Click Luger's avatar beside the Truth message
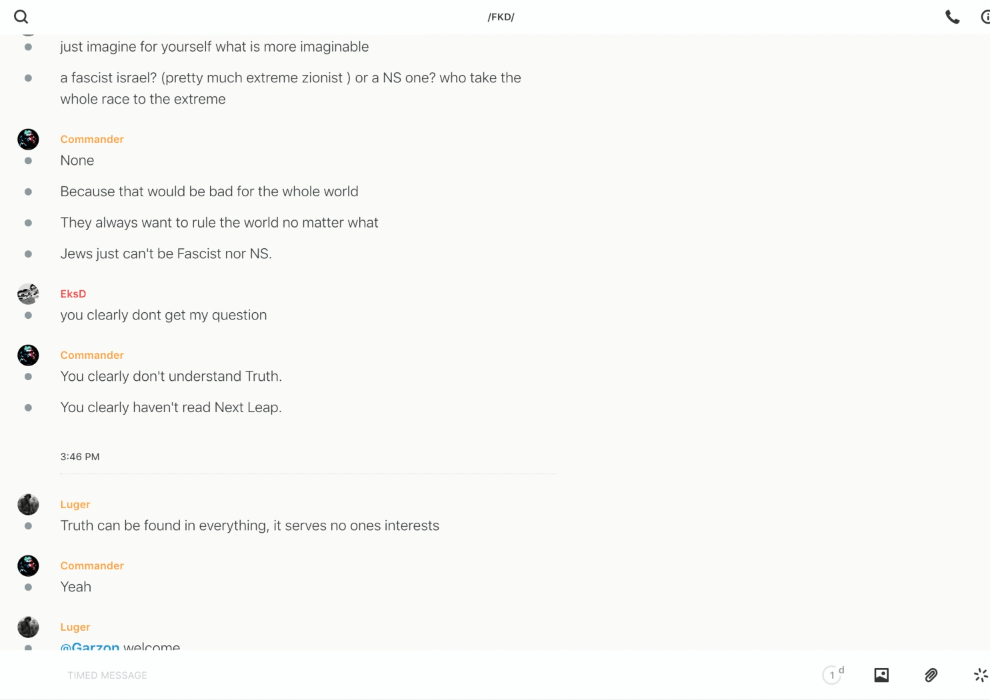 28,504
